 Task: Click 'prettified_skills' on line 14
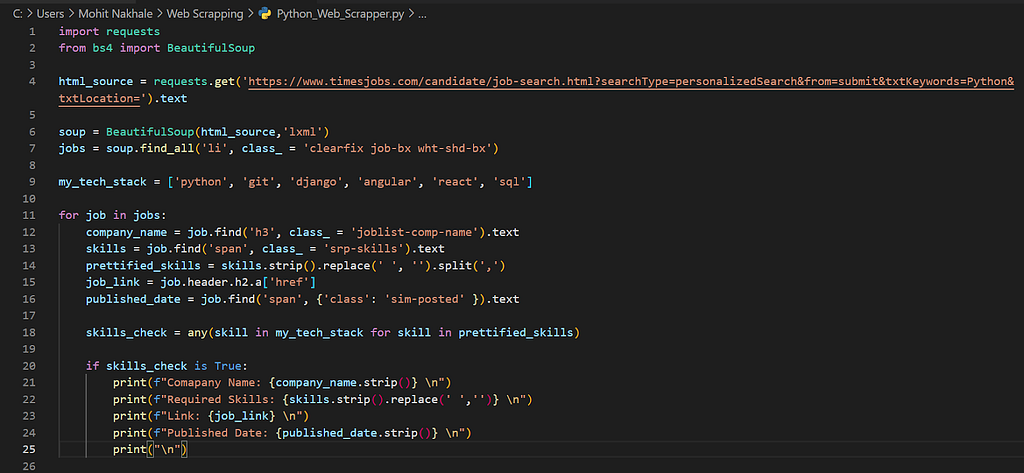coord(144,266)
